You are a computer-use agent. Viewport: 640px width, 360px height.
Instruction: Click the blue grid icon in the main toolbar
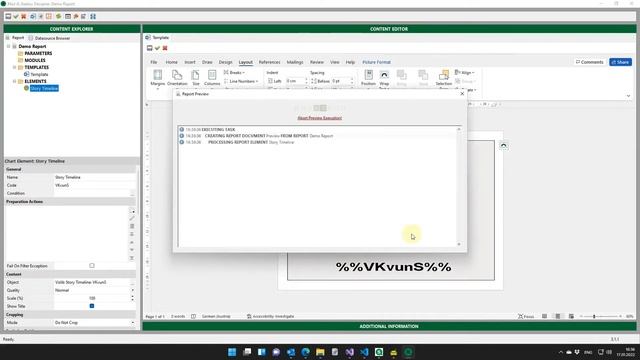coord(93,16)
